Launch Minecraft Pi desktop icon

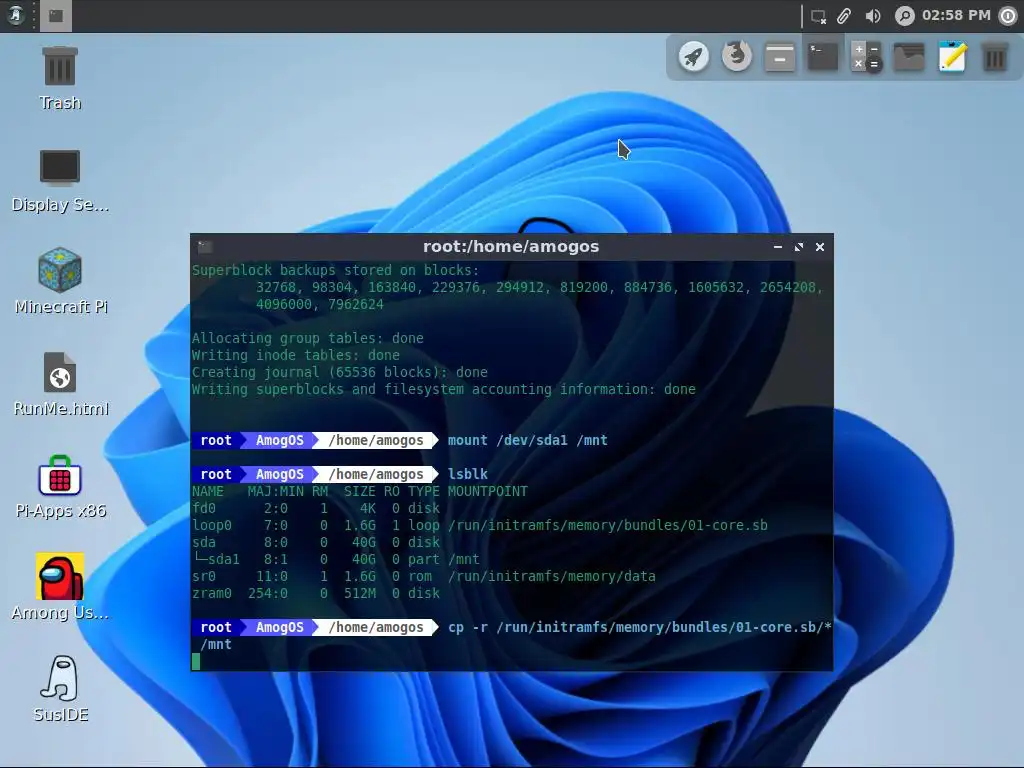(60, 281)
